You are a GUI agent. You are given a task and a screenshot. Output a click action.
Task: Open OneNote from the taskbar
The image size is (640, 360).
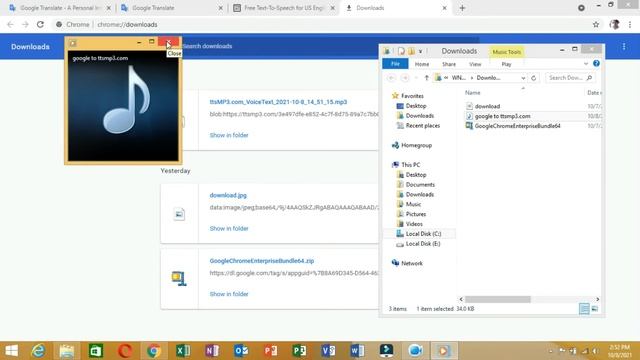tap(212, 351)
